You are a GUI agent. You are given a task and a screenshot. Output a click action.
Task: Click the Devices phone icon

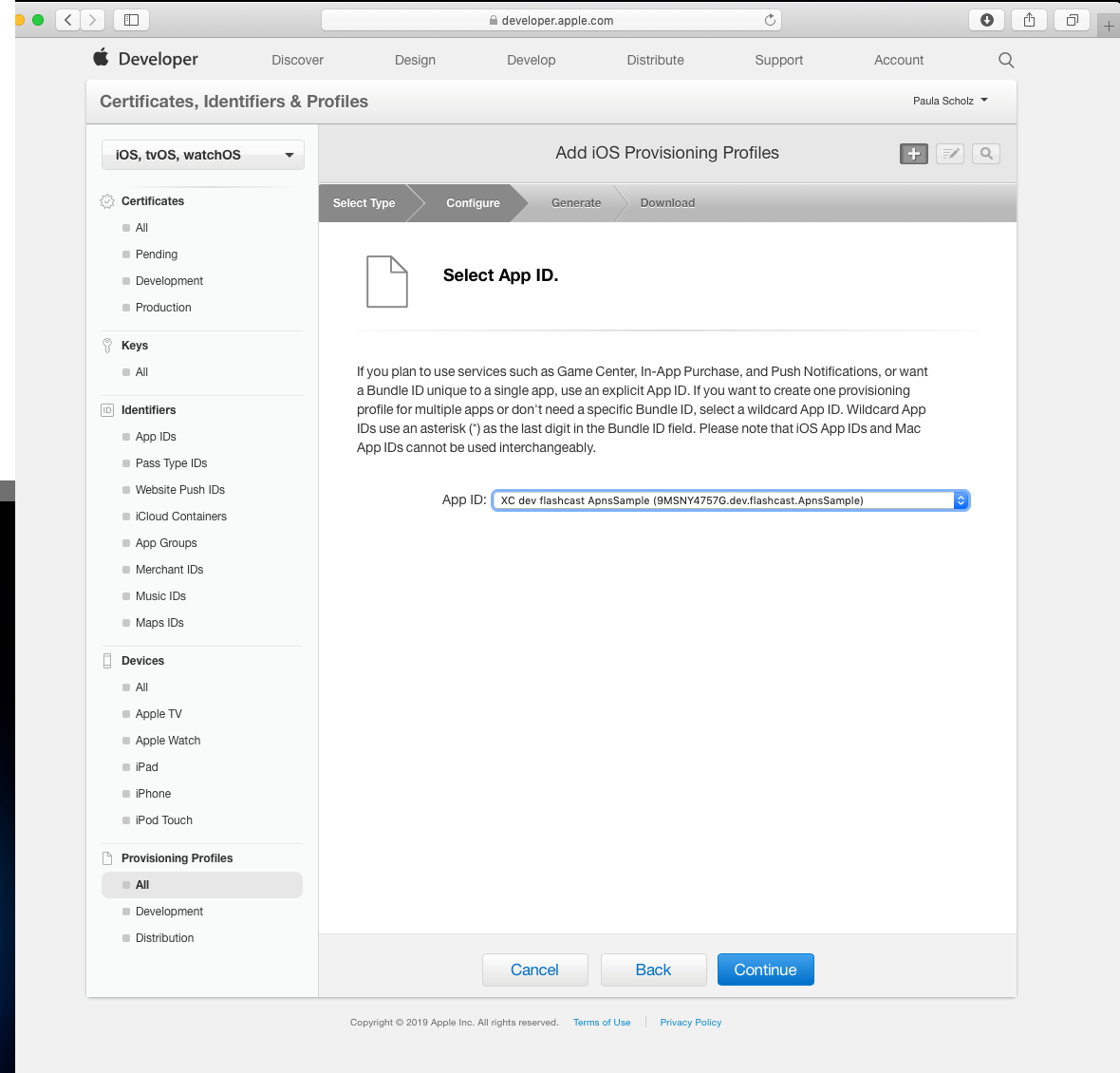107,661
